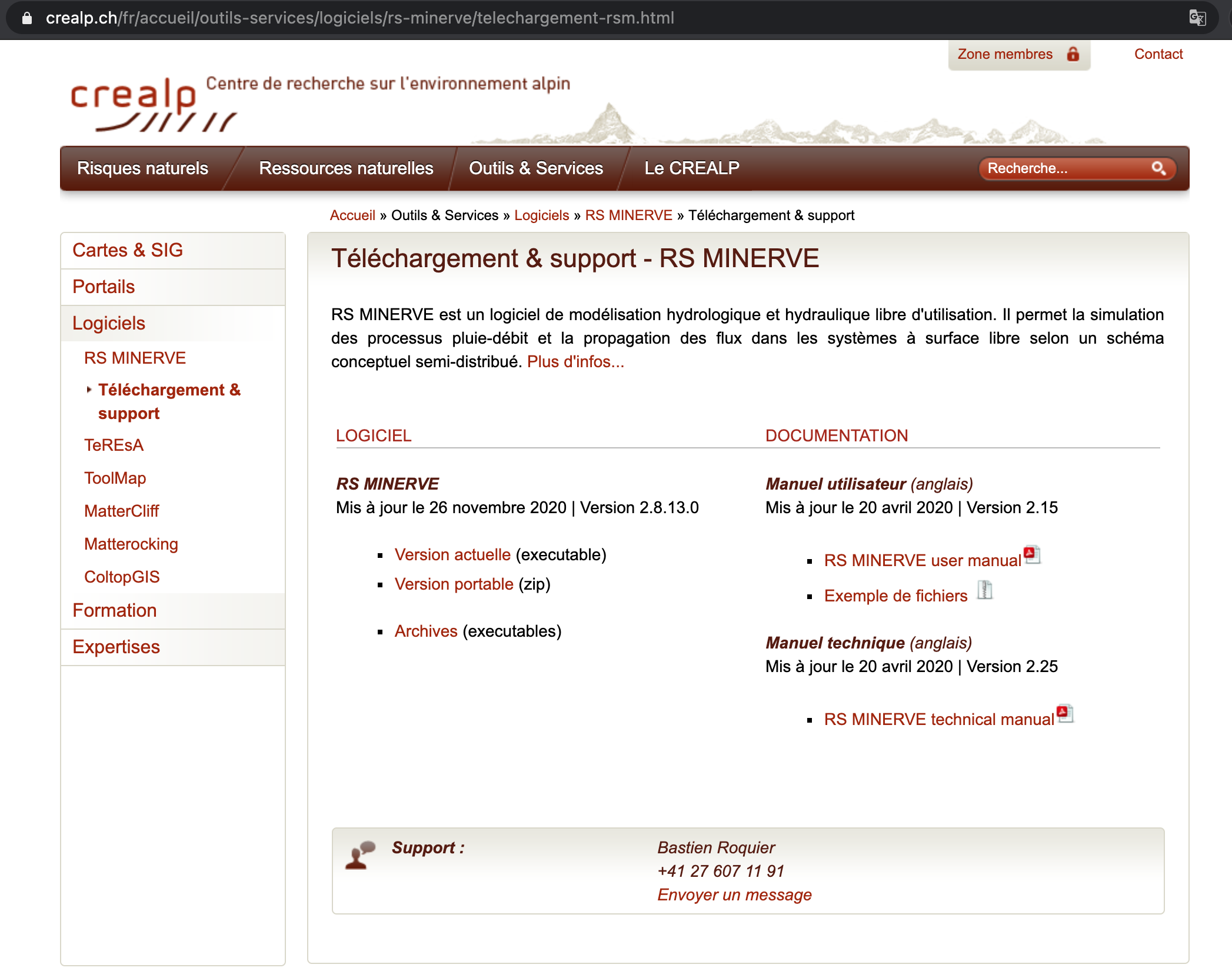Screen dimensions: 1232x971
Task: Download Version actuelle executable
Action: pos(452,555)
